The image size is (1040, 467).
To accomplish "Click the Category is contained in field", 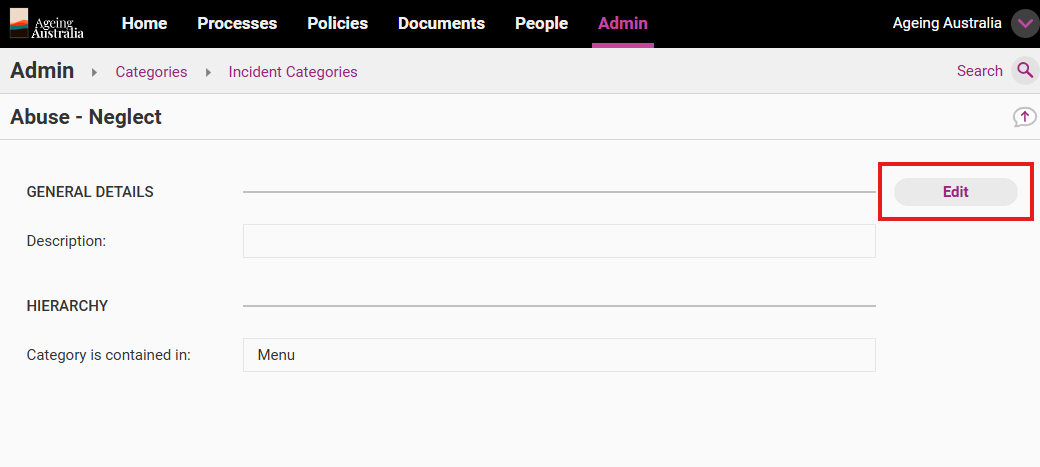I will (558, 355).
